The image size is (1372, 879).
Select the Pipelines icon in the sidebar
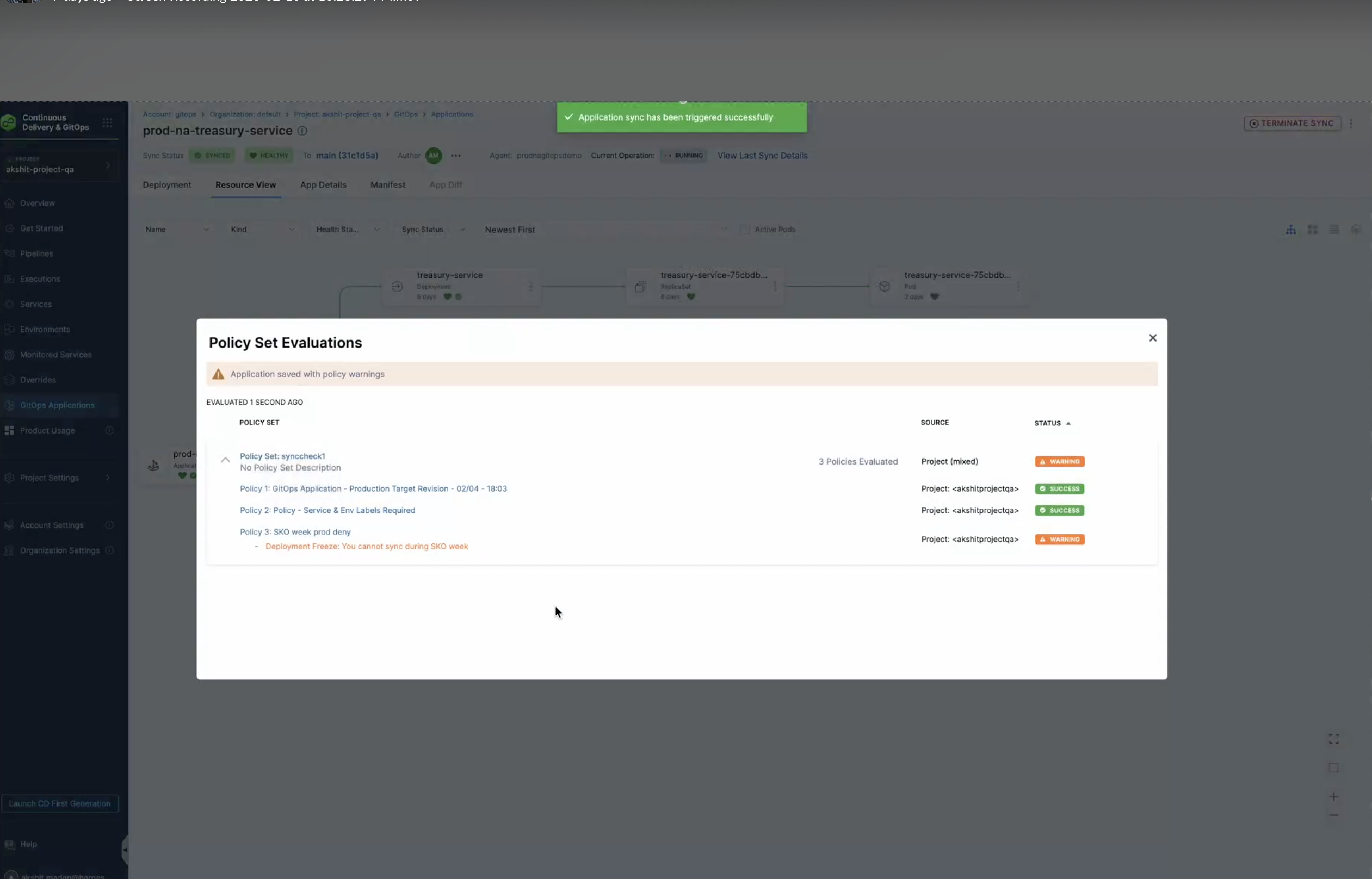click(9, 253)
